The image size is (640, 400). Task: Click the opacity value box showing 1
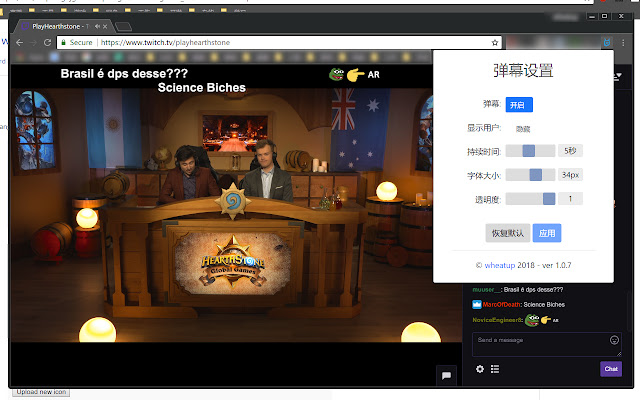tap(570, 199)
